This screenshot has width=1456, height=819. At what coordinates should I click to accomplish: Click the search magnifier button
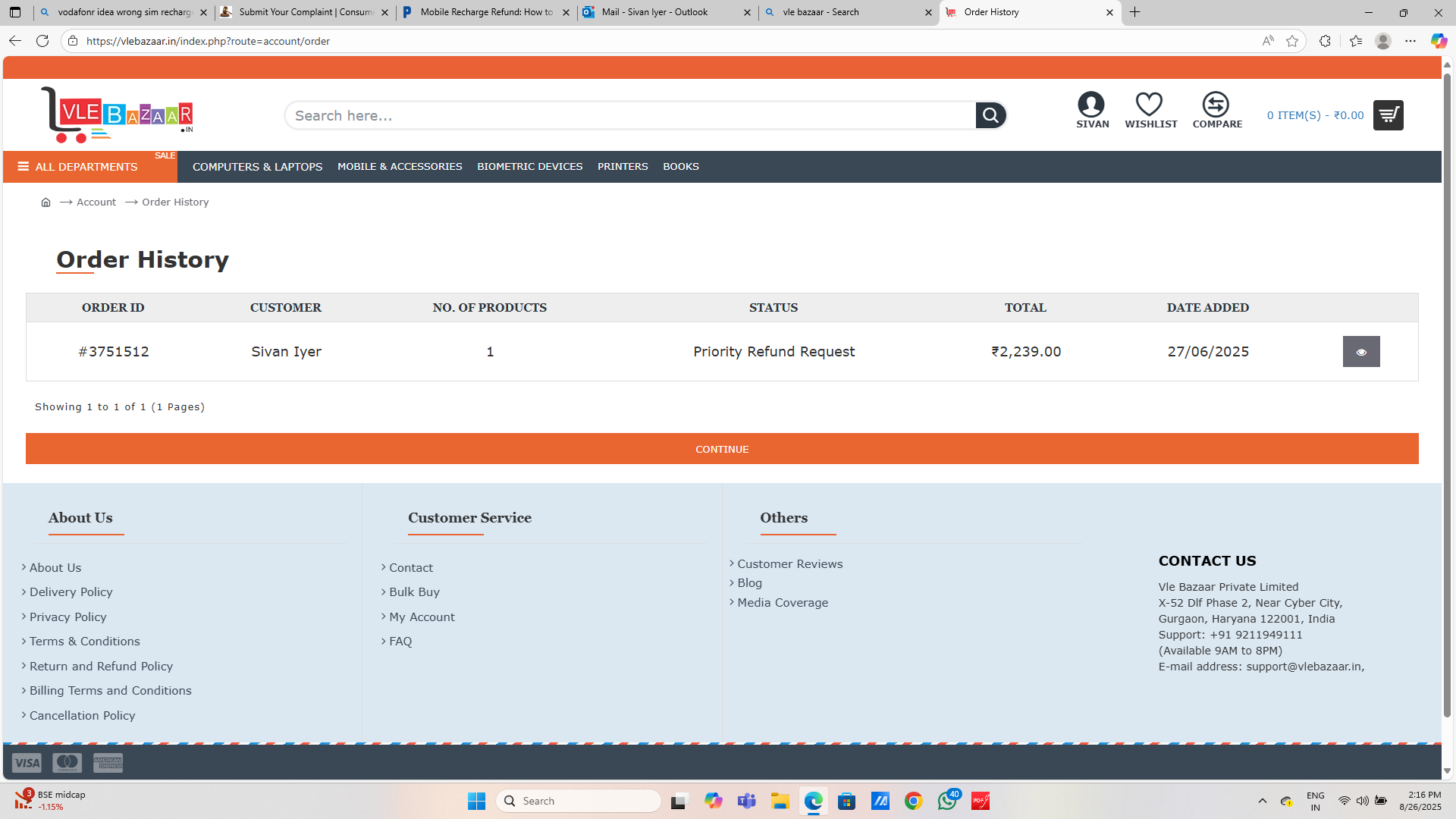(x=990, y=115)
